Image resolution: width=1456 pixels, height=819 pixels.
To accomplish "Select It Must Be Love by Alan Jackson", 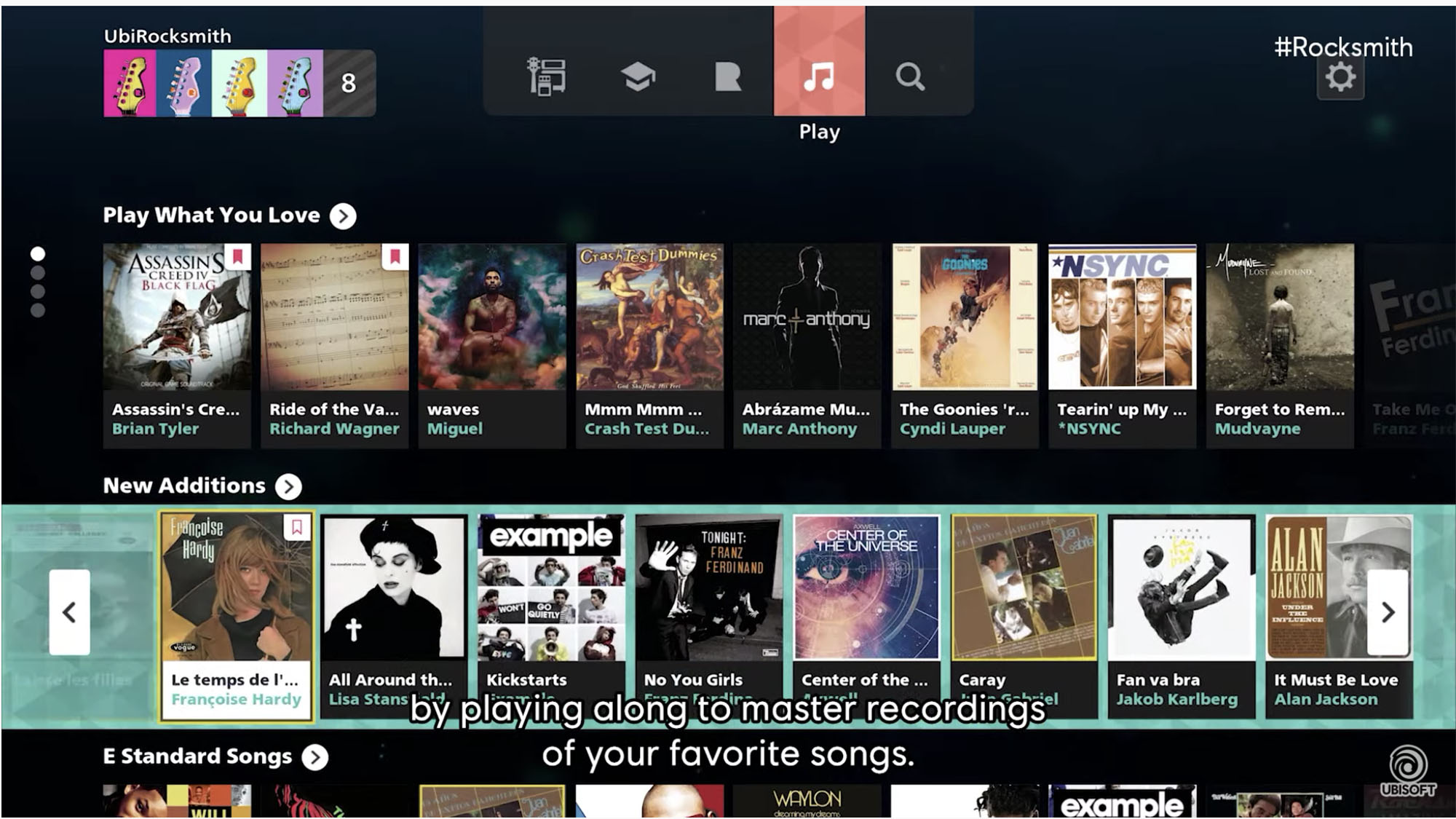I will point(1340,617).
